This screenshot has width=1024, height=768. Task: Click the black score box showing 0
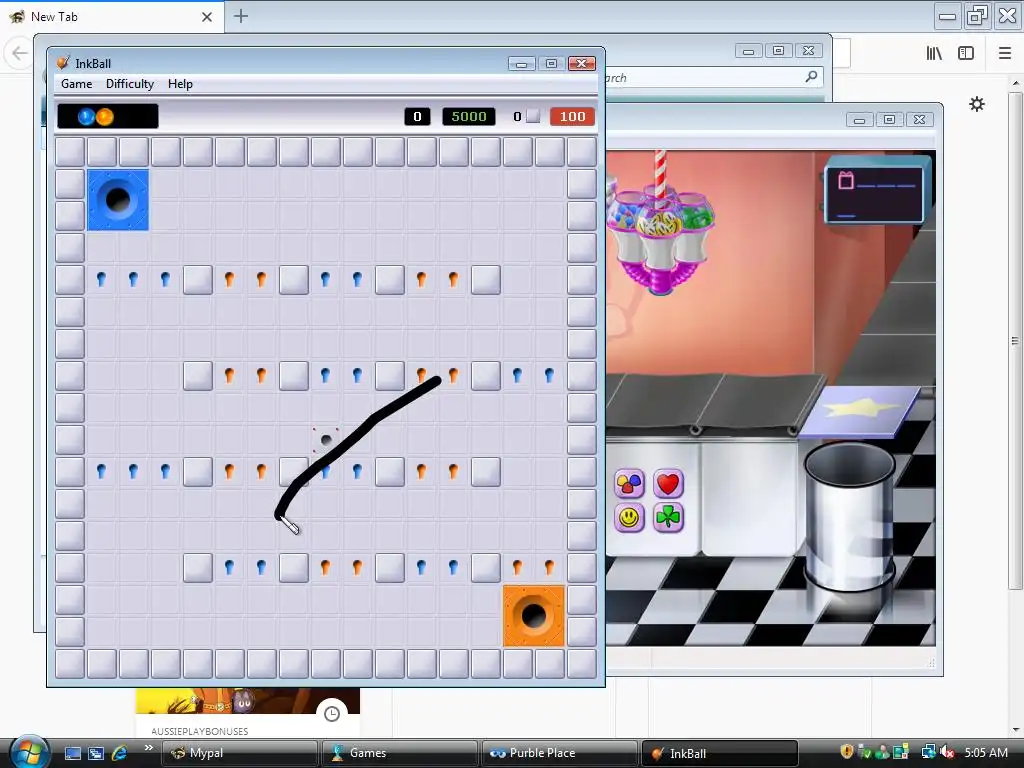click(x=417, y=116)
